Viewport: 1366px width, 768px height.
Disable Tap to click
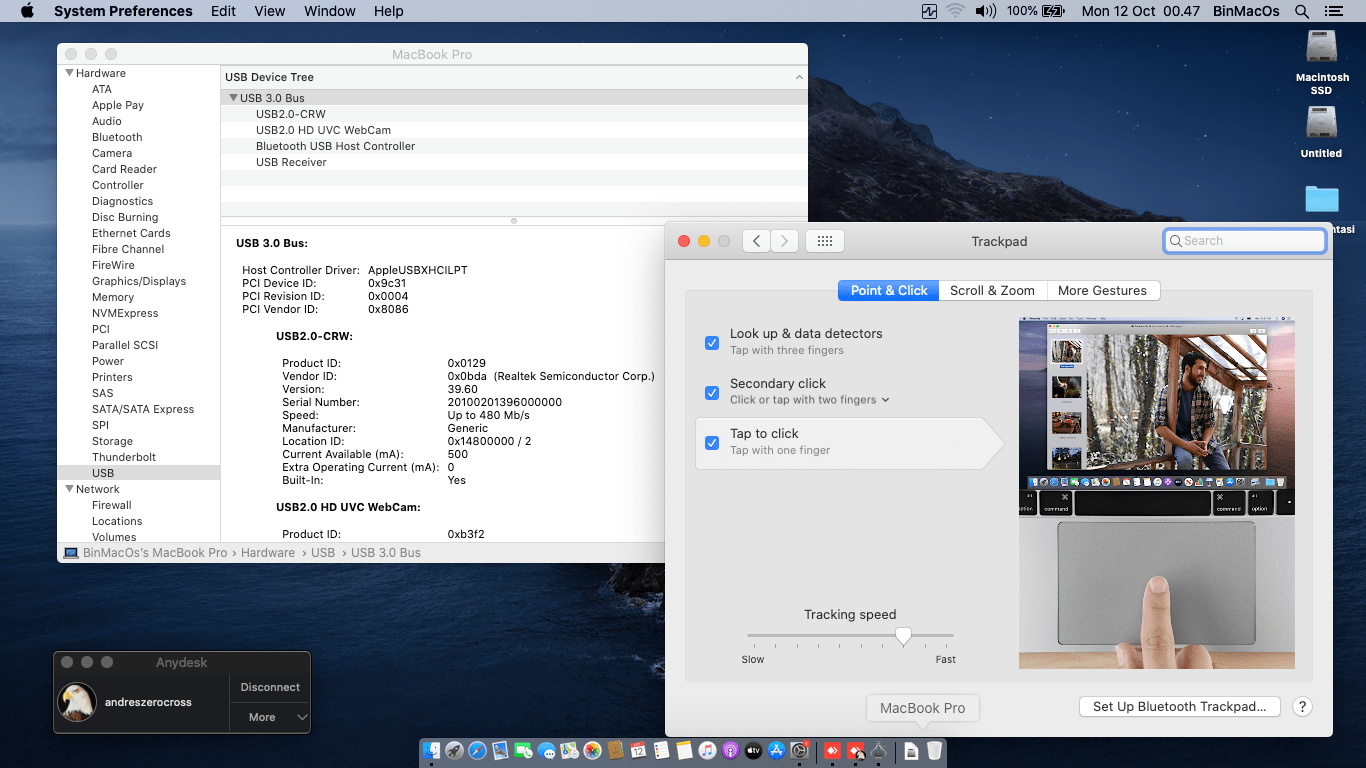click(711, 442)
